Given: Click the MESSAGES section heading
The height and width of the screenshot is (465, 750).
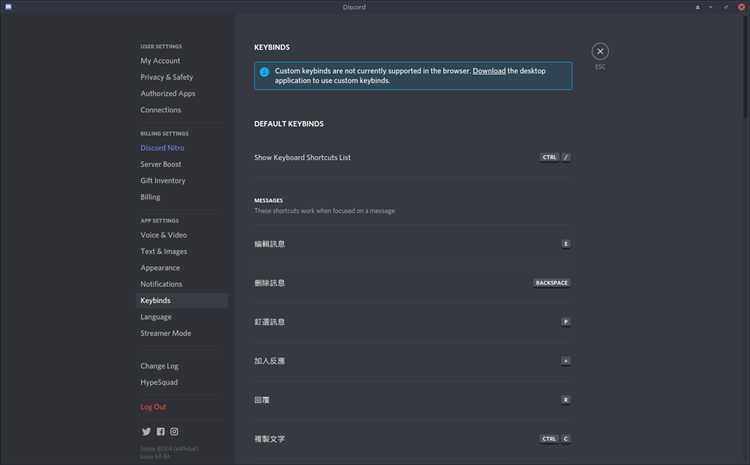Looking at the screenshot, I should tap(268, 200).
